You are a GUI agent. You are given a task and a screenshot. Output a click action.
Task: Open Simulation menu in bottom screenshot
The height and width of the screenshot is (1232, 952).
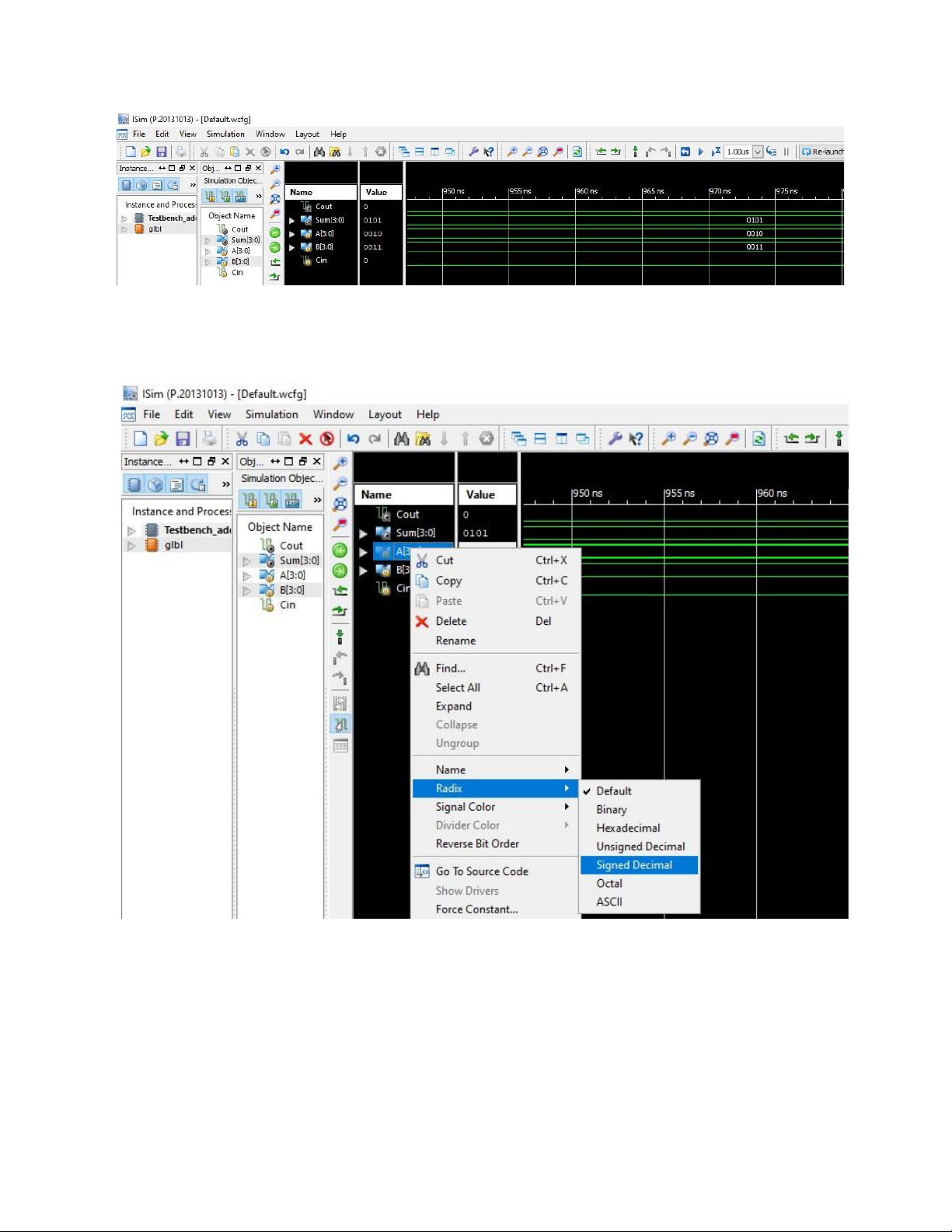(x=271, y=414)
